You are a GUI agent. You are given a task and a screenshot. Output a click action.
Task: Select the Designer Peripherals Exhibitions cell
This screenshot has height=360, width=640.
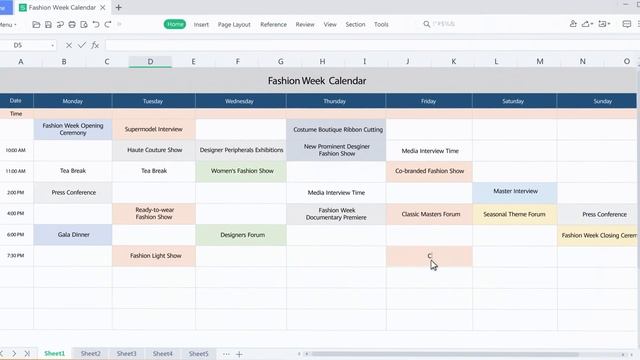[241, 150]
